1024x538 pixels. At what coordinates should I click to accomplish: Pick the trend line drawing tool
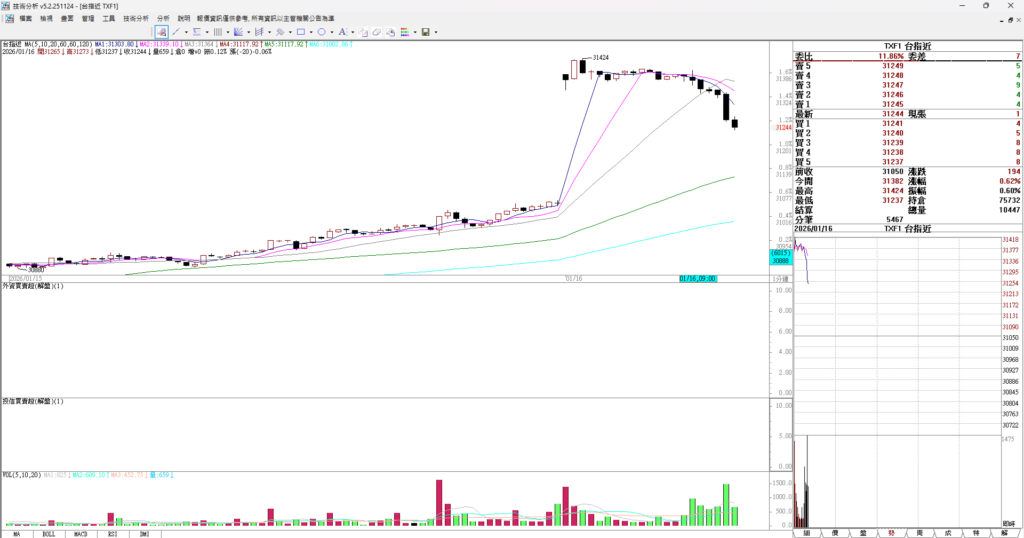tap(175, 32)
